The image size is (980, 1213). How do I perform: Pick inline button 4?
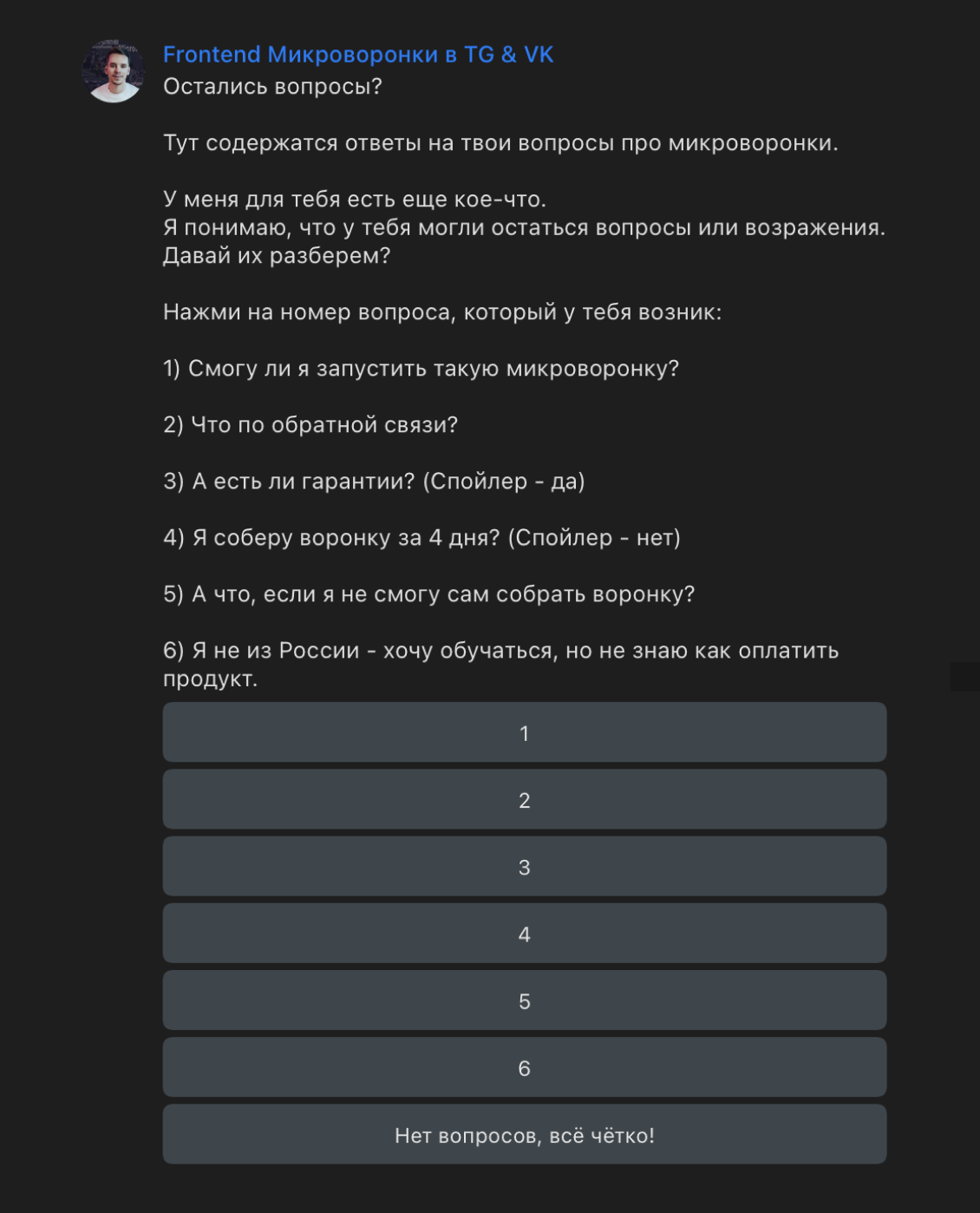coord(525,933)
